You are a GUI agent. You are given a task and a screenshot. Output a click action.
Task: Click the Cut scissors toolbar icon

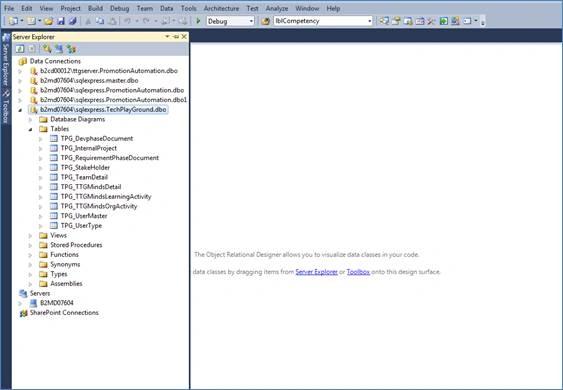tap(88, 21)
